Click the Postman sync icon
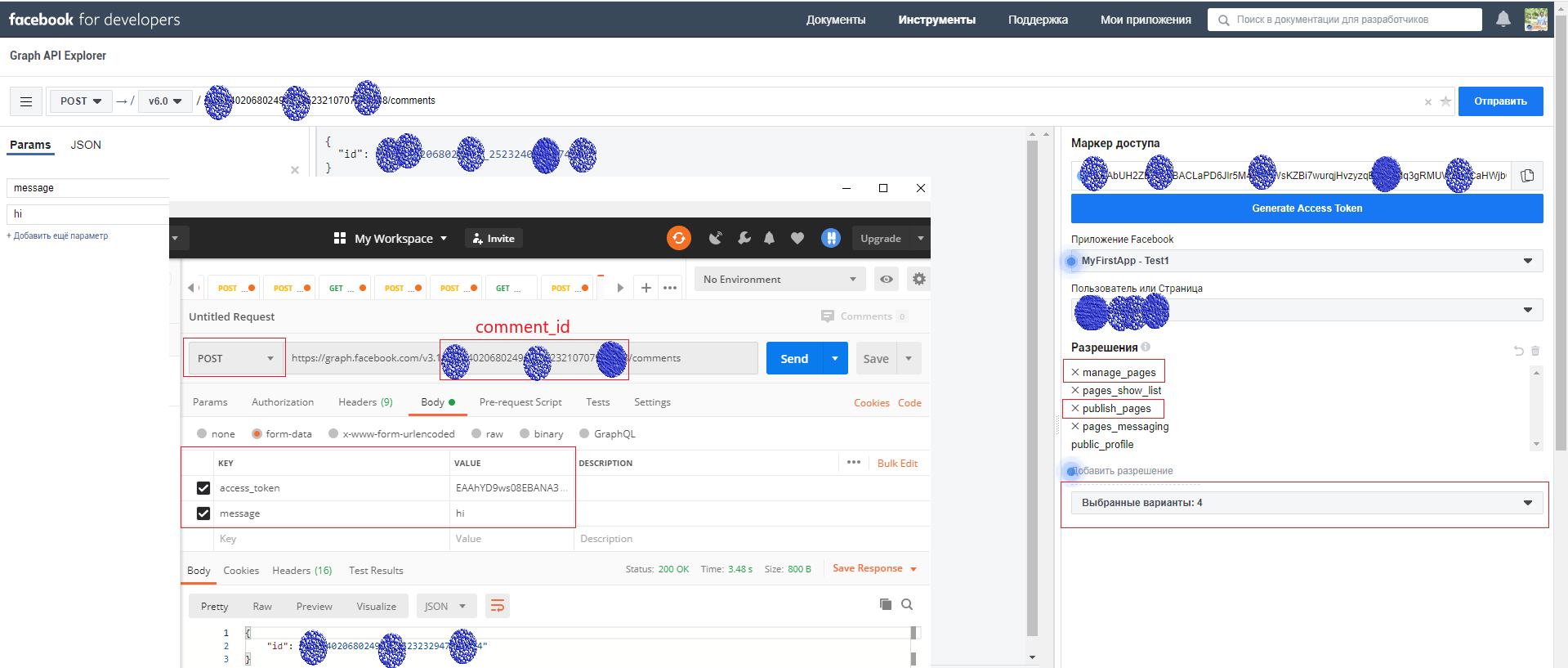This screenshot has height=668, width=1568. point(679,238)
